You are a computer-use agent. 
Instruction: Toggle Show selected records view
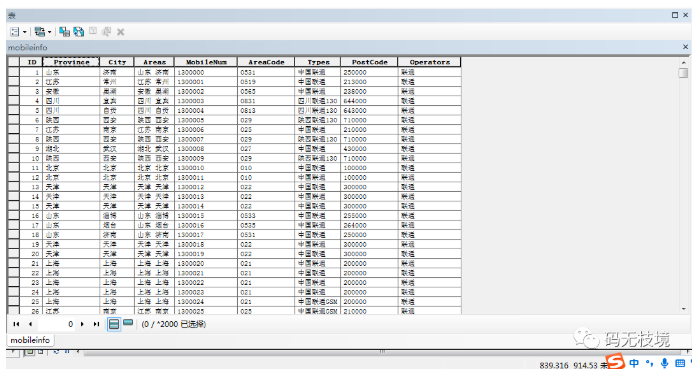pos(128,323)
